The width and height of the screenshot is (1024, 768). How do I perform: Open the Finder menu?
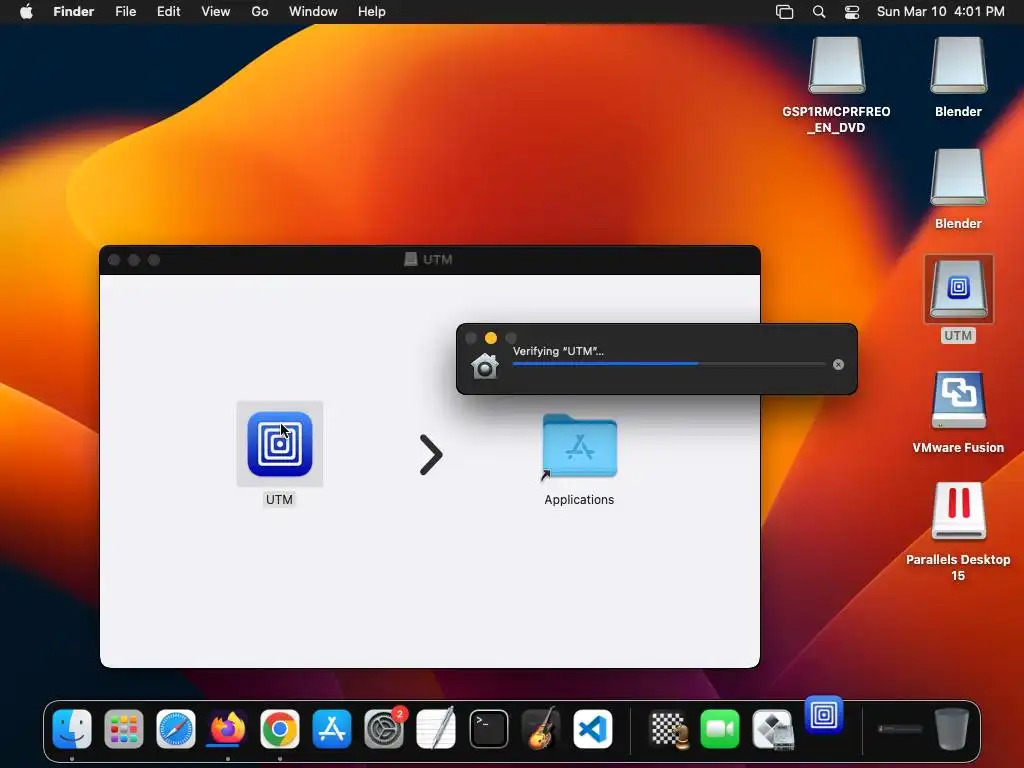pos(73,12)
